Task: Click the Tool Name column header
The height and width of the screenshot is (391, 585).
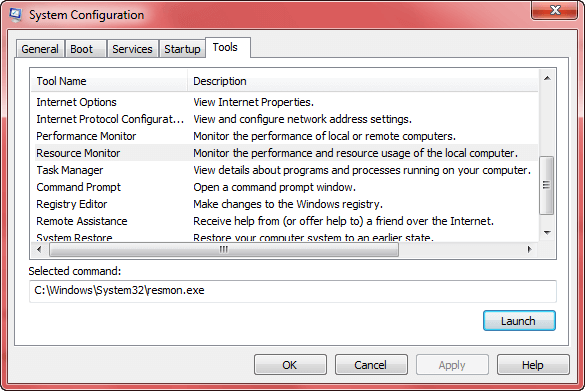Action: (x=109, y=81)
